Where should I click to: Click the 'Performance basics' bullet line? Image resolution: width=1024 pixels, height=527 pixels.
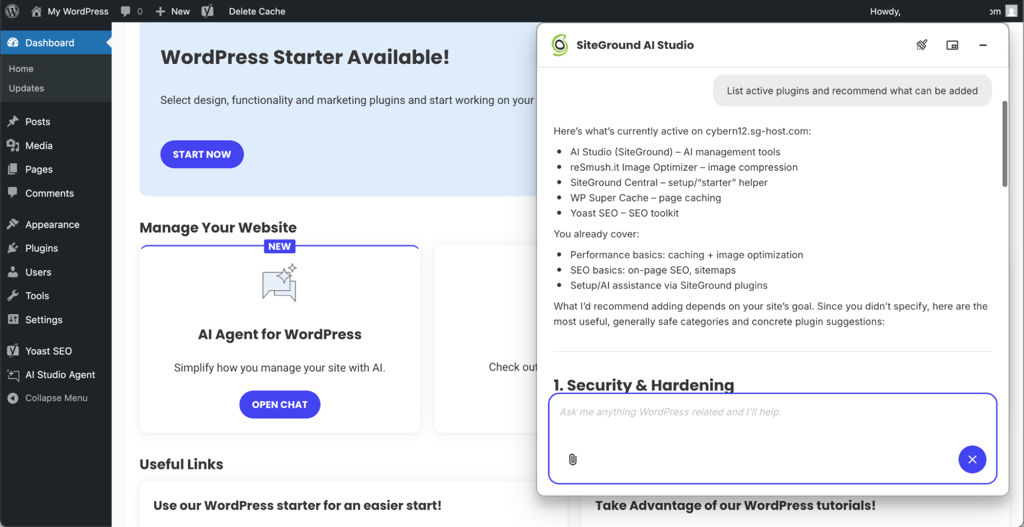686,255
